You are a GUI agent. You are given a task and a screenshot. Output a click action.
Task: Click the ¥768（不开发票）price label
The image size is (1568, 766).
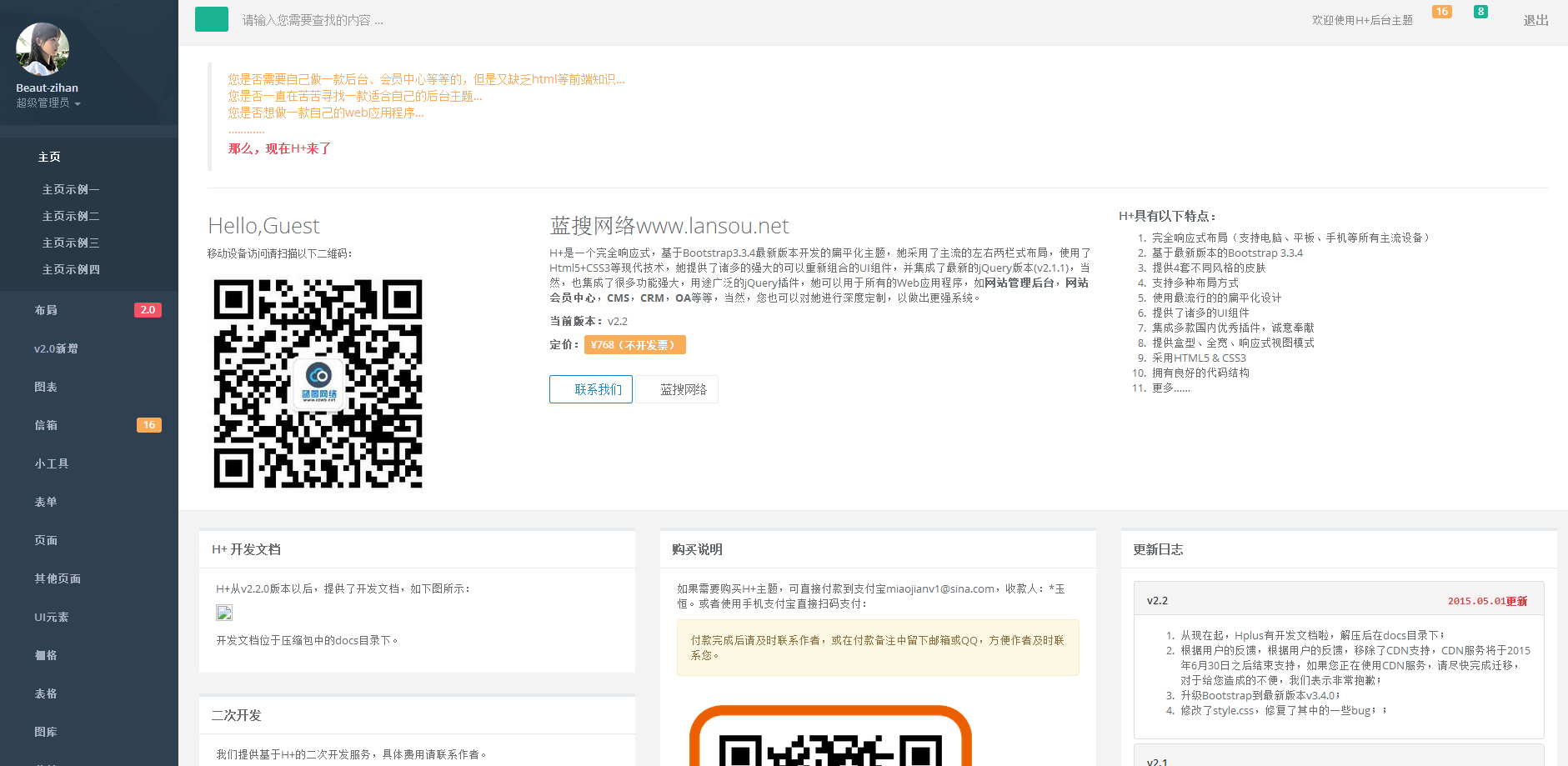(634, 344)
